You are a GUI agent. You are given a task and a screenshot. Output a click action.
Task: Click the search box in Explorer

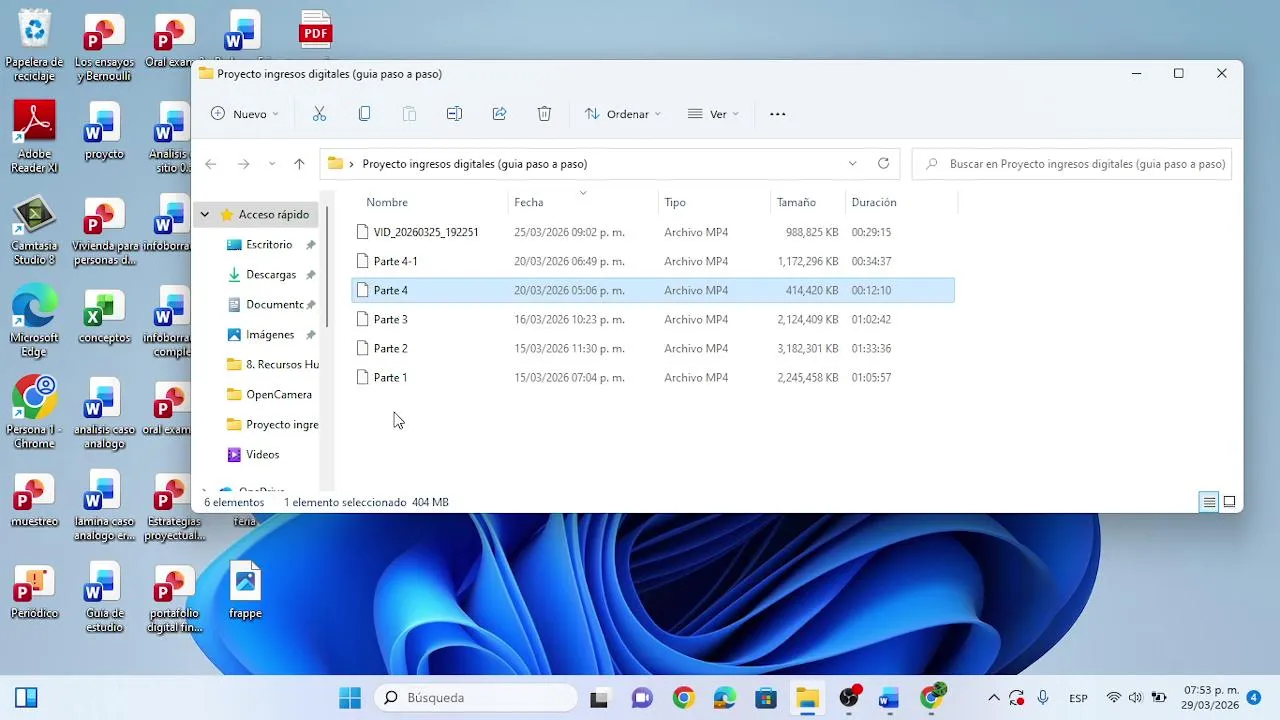[1073, 163]
